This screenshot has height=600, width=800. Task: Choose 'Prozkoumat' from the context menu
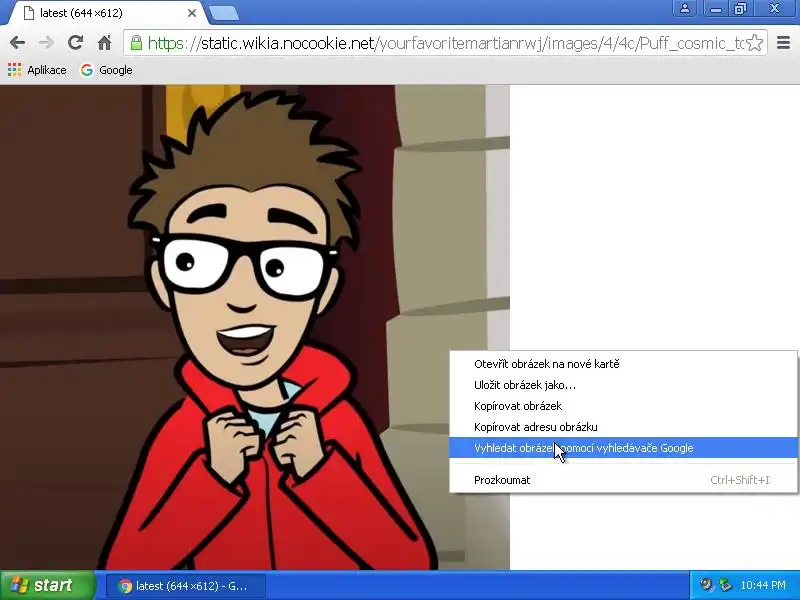[x=623, y=480]
